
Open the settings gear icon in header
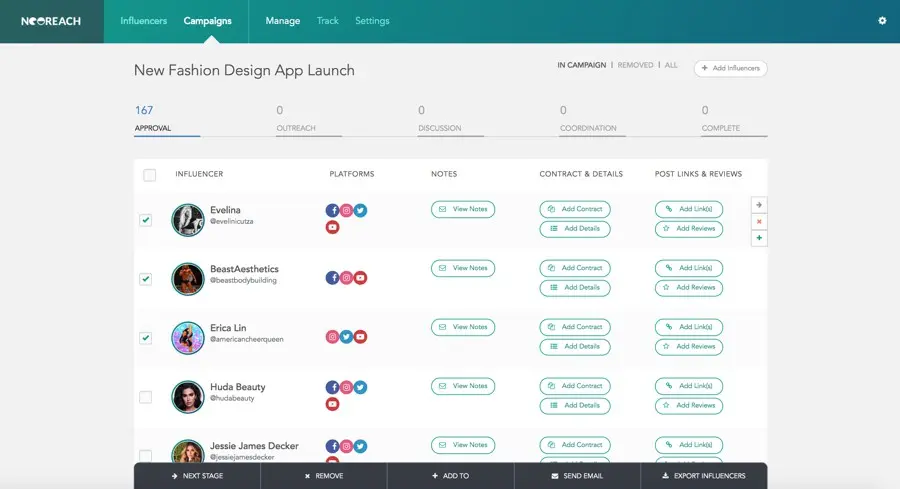click(882, 21)
